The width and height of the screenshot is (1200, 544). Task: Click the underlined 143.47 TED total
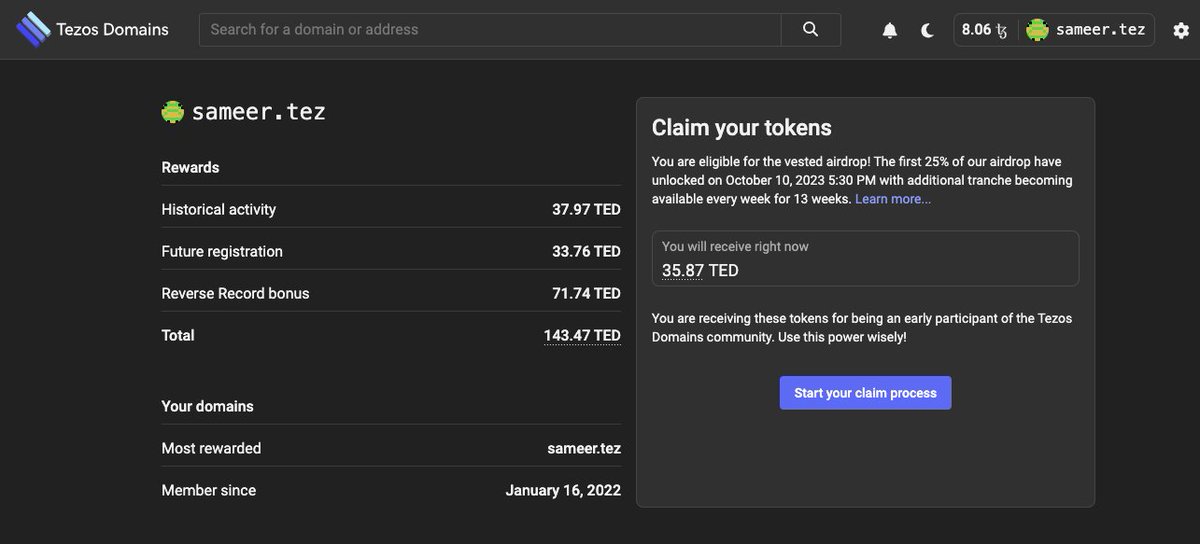(x=582, y=335)
